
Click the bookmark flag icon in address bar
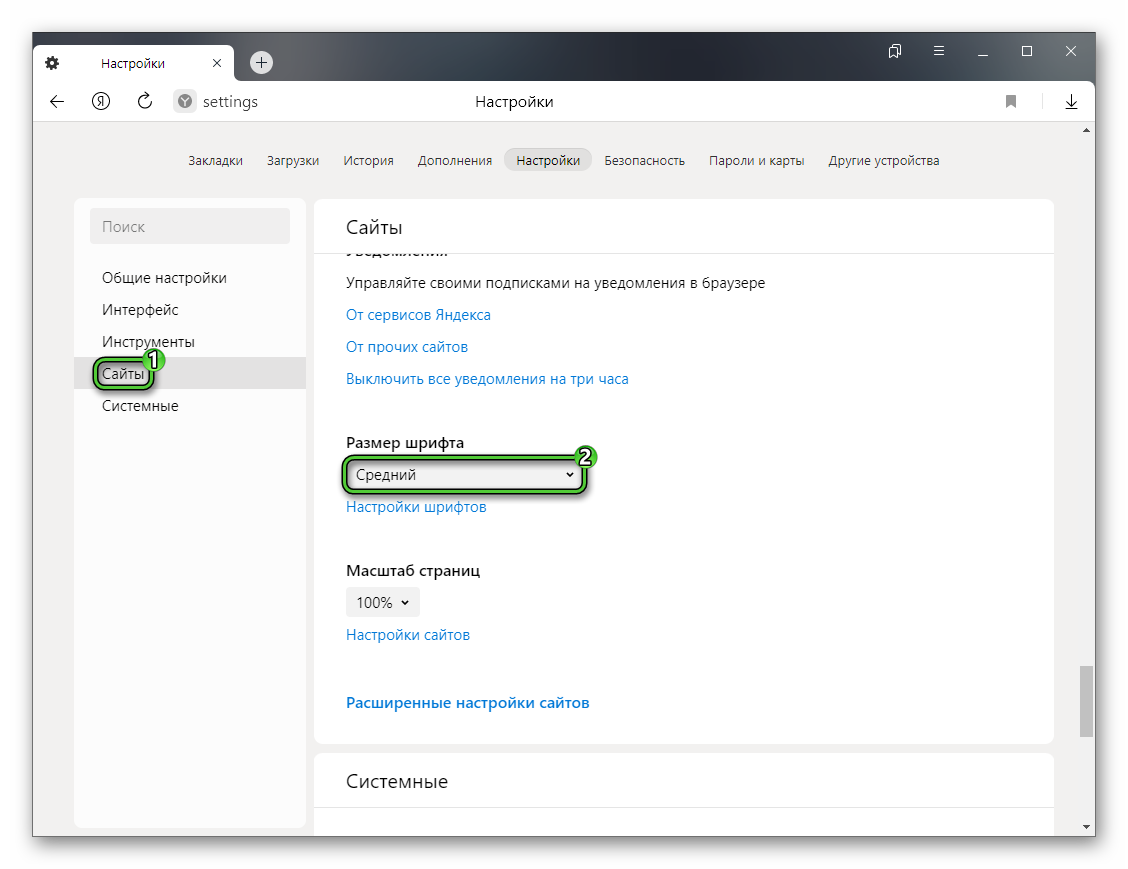click(1011, 102)
